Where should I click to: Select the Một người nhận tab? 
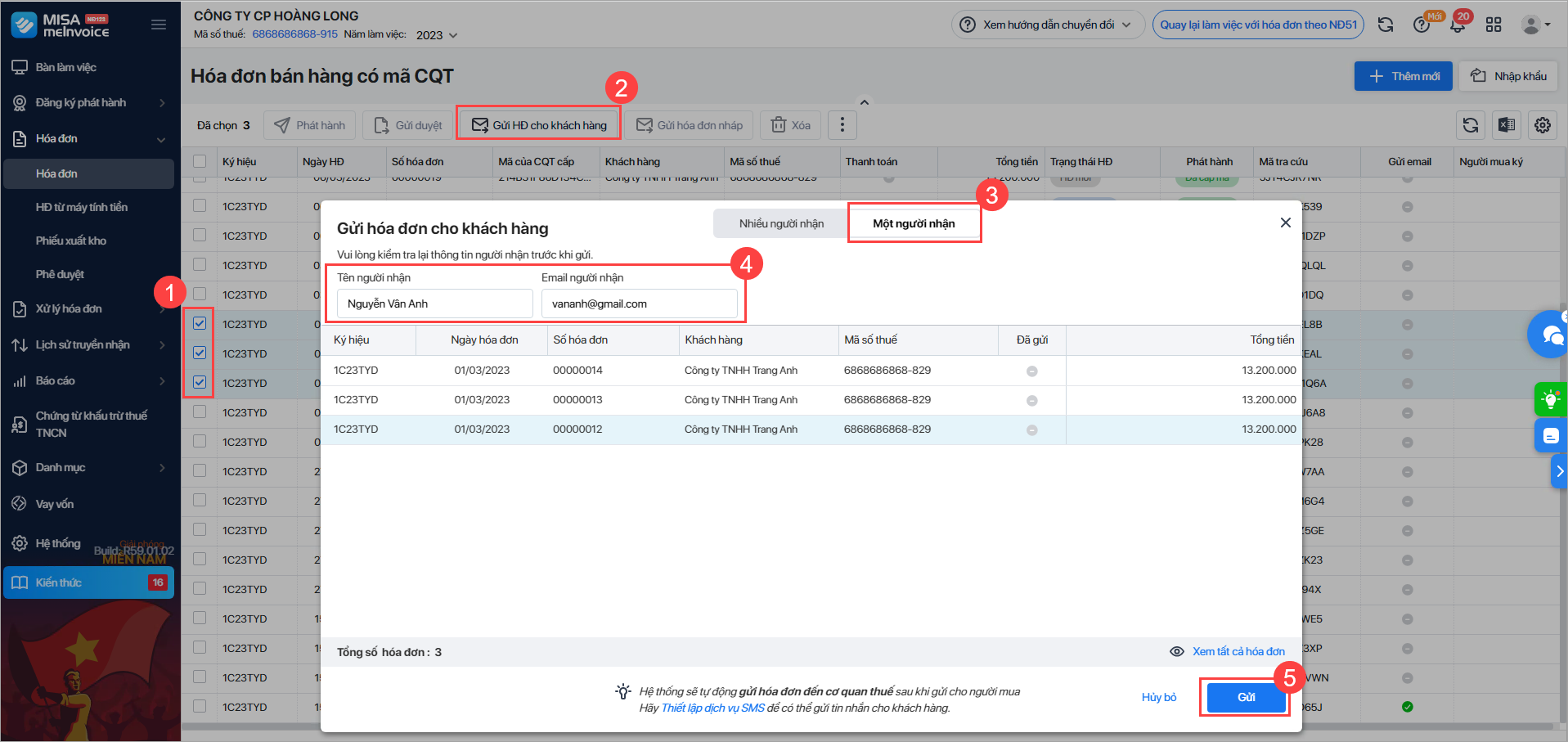(x=914, y=223)
